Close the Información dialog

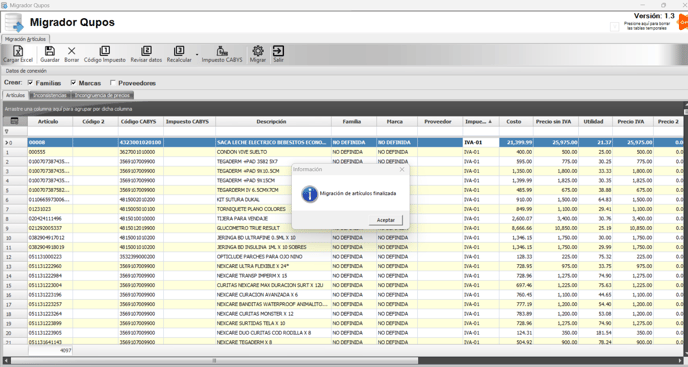pos(402,169)
